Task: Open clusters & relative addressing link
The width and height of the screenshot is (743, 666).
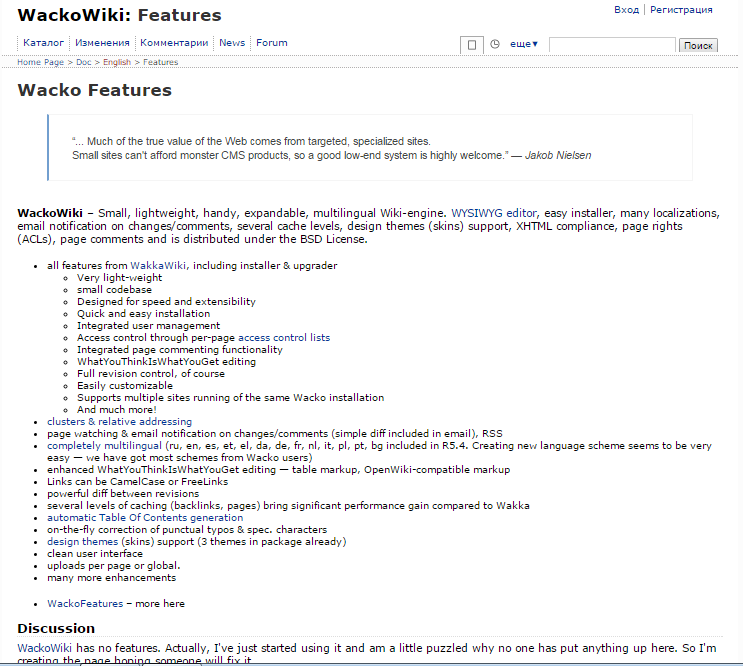Action: point(119,422)
